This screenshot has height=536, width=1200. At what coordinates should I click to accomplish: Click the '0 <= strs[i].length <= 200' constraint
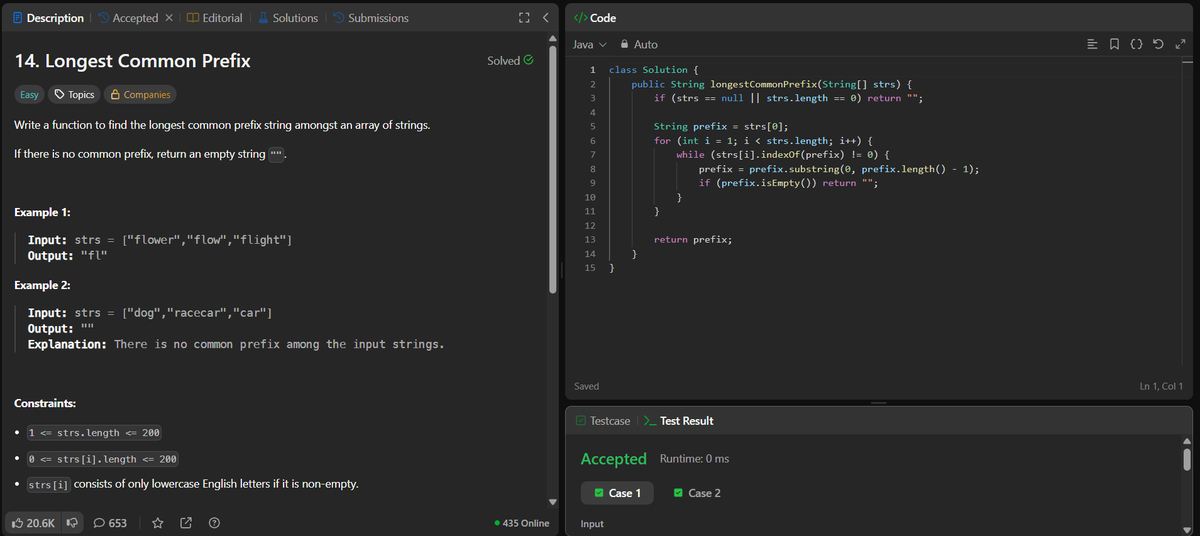pyautogui.click(x=103, y=459)
